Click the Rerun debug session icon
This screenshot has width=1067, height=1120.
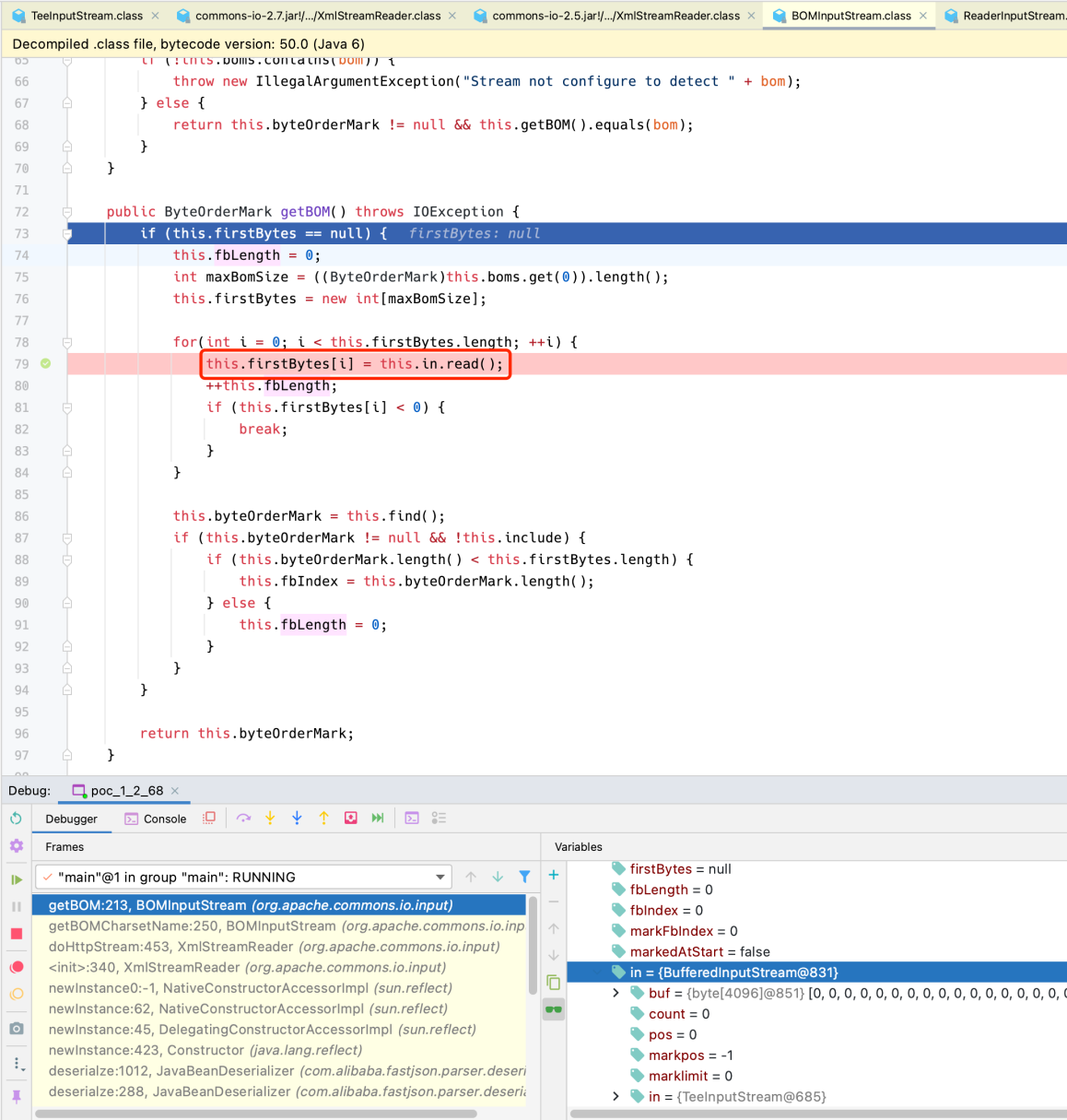16,819
